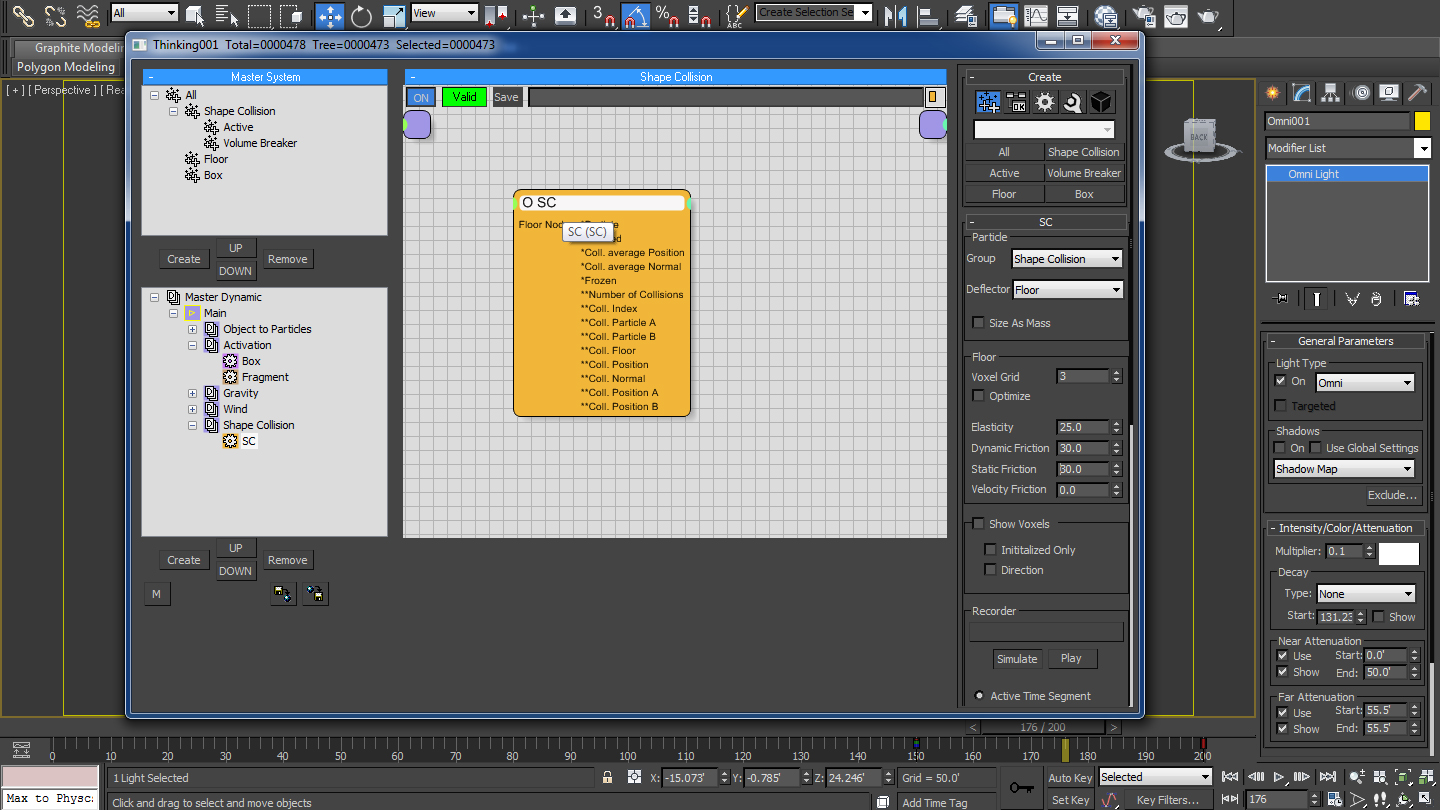Select Volume Breaker in Master System tree
This screenshot has height=810, width=1440.
pos(259,143)
